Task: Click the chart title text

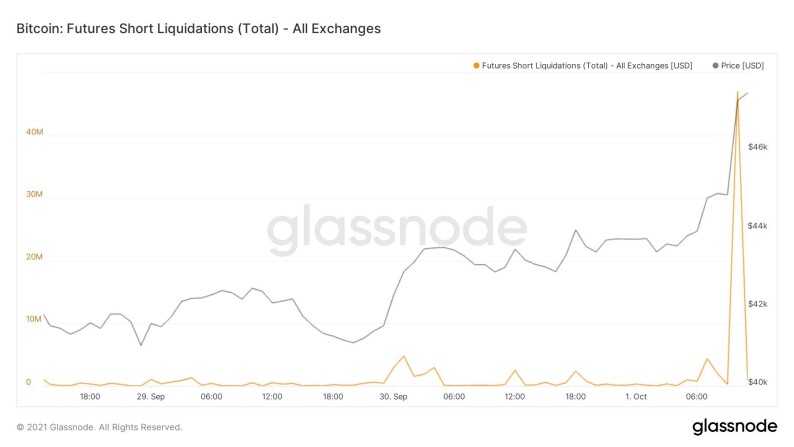Action: [198, 28]
